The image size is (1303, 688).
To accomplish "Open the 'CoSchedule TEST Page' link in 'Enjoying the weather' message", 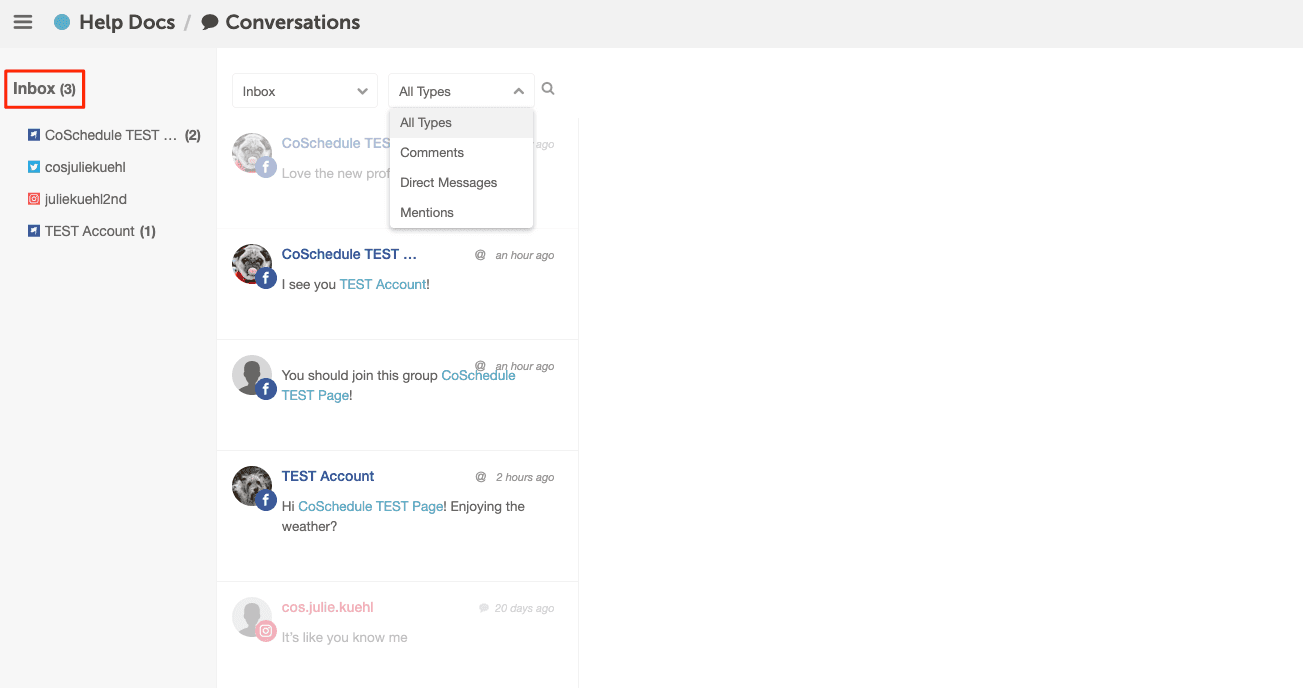I will pos(371,507).
